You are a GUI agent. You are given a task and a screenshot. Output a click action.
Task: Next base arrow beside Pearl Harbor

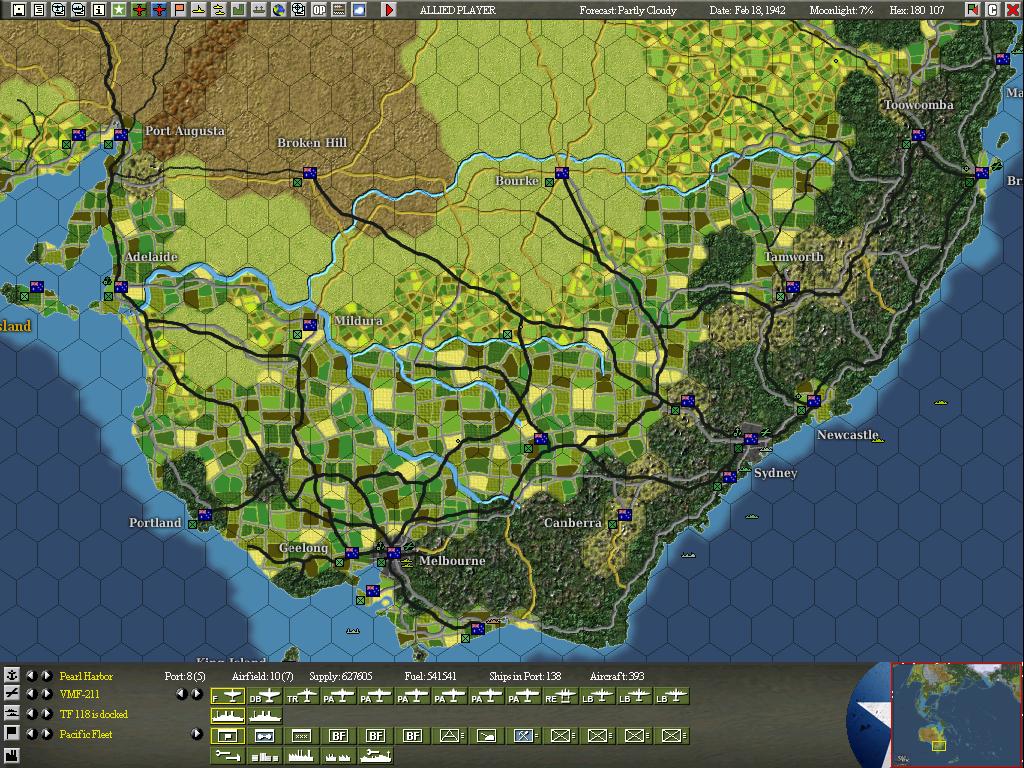pyautogui.click(x=46, y=676)
